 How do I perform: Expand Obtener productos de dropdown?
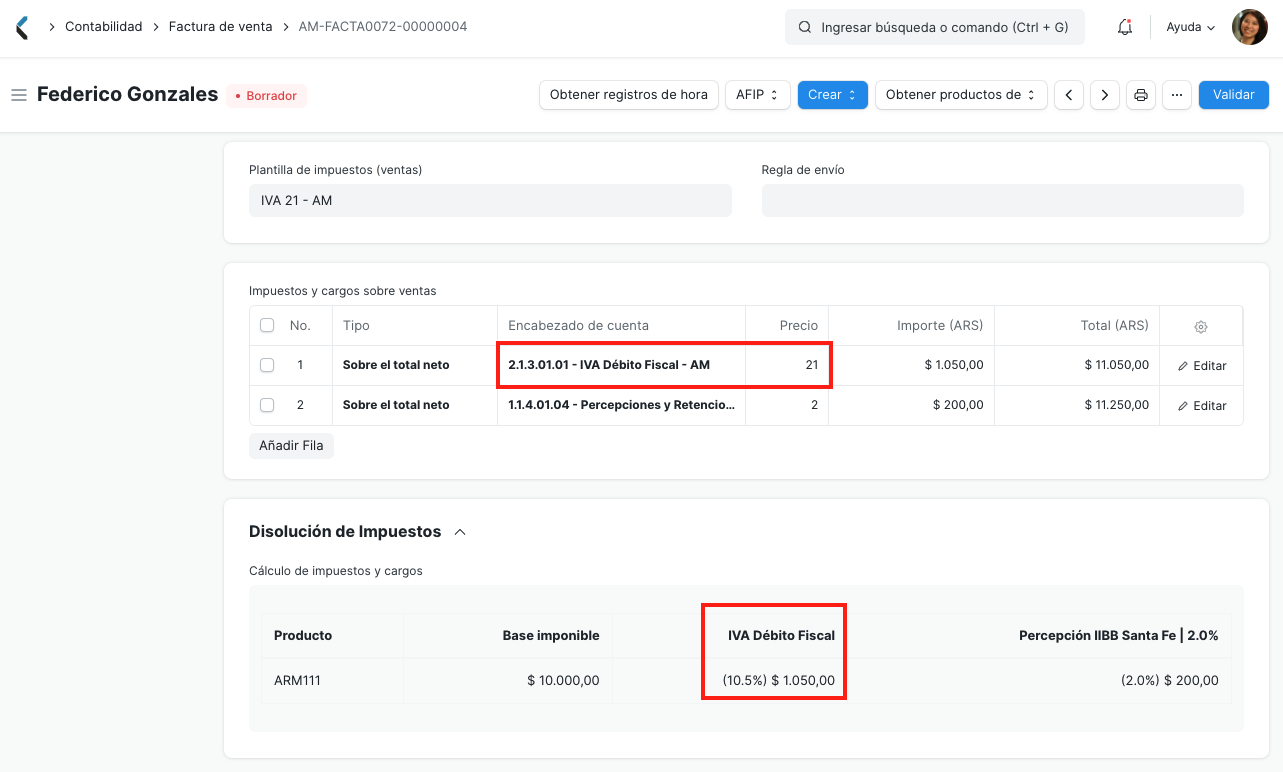coord(961,95)
